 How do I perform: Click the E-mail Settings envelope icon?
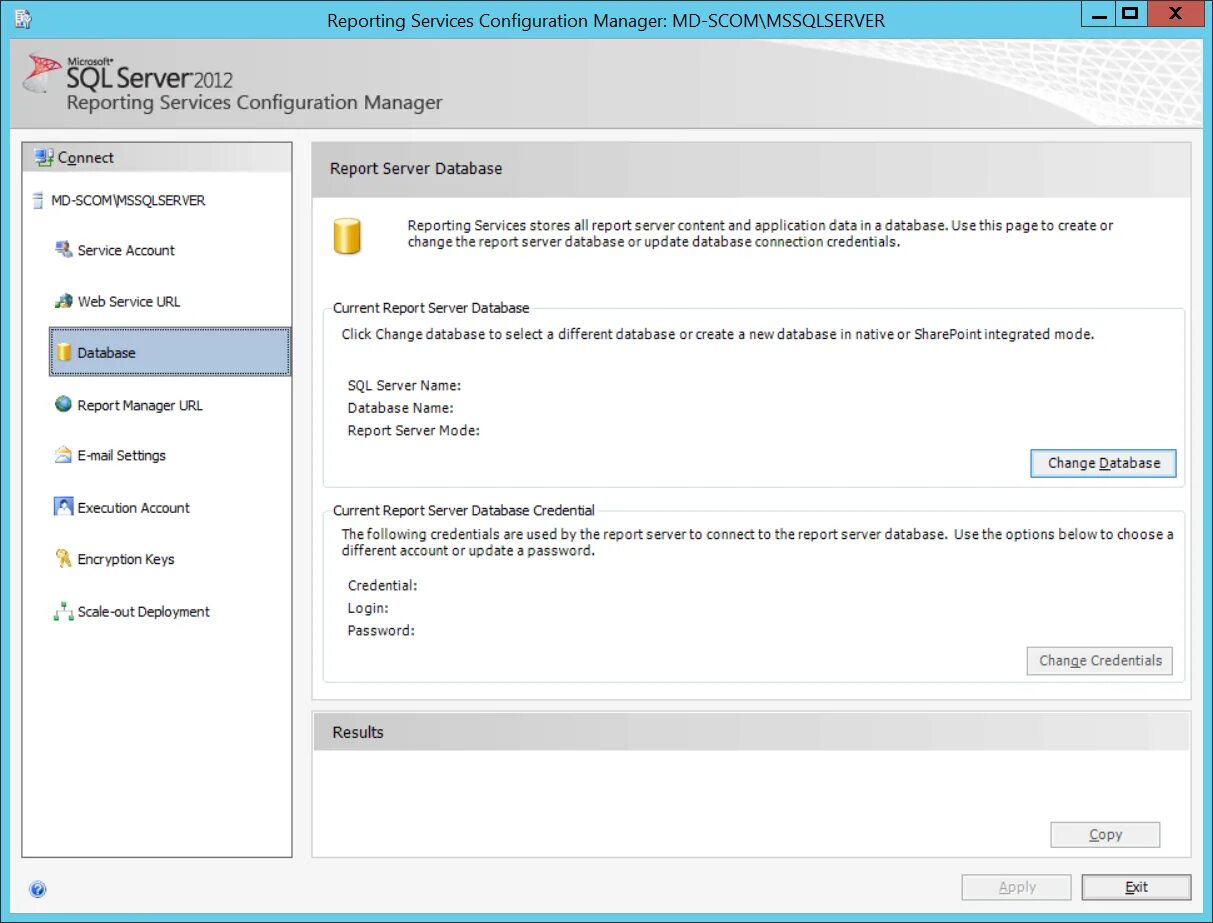click(x=63, y=455)
